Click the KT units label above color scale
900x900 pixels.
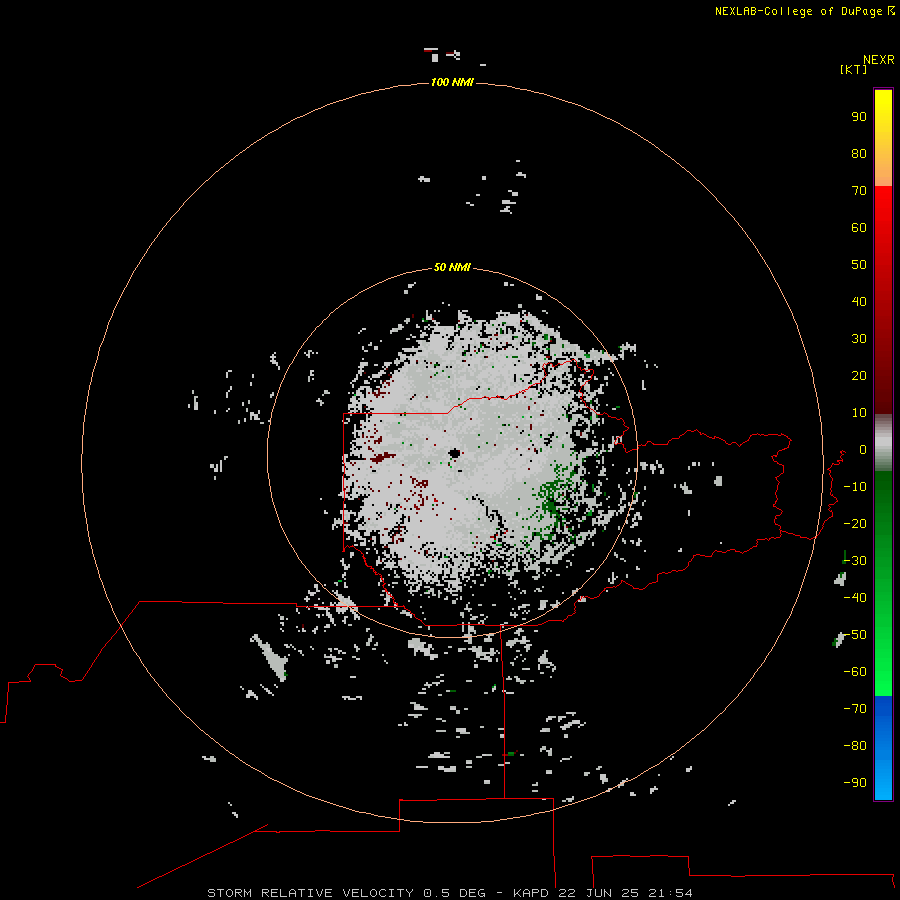[x=854, y=69]
